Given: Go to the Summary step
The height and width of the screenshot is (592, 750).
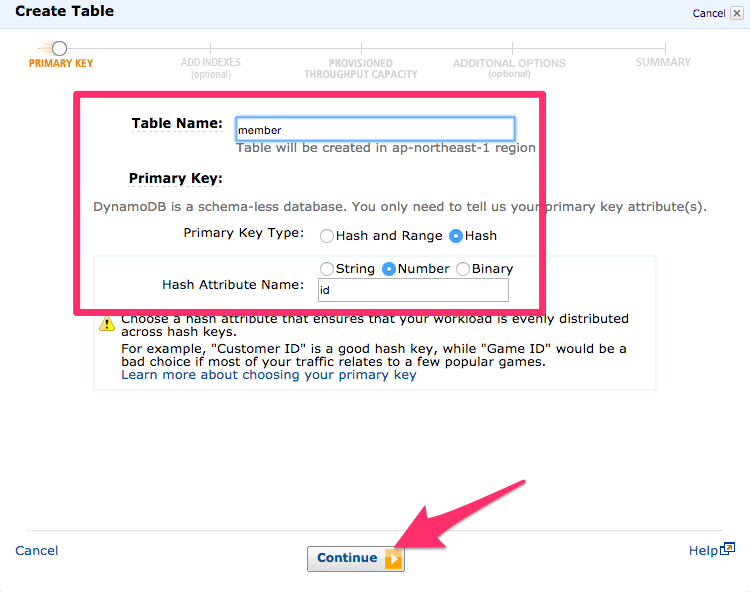Looking at the screenshot, I should tap(663, 62).
